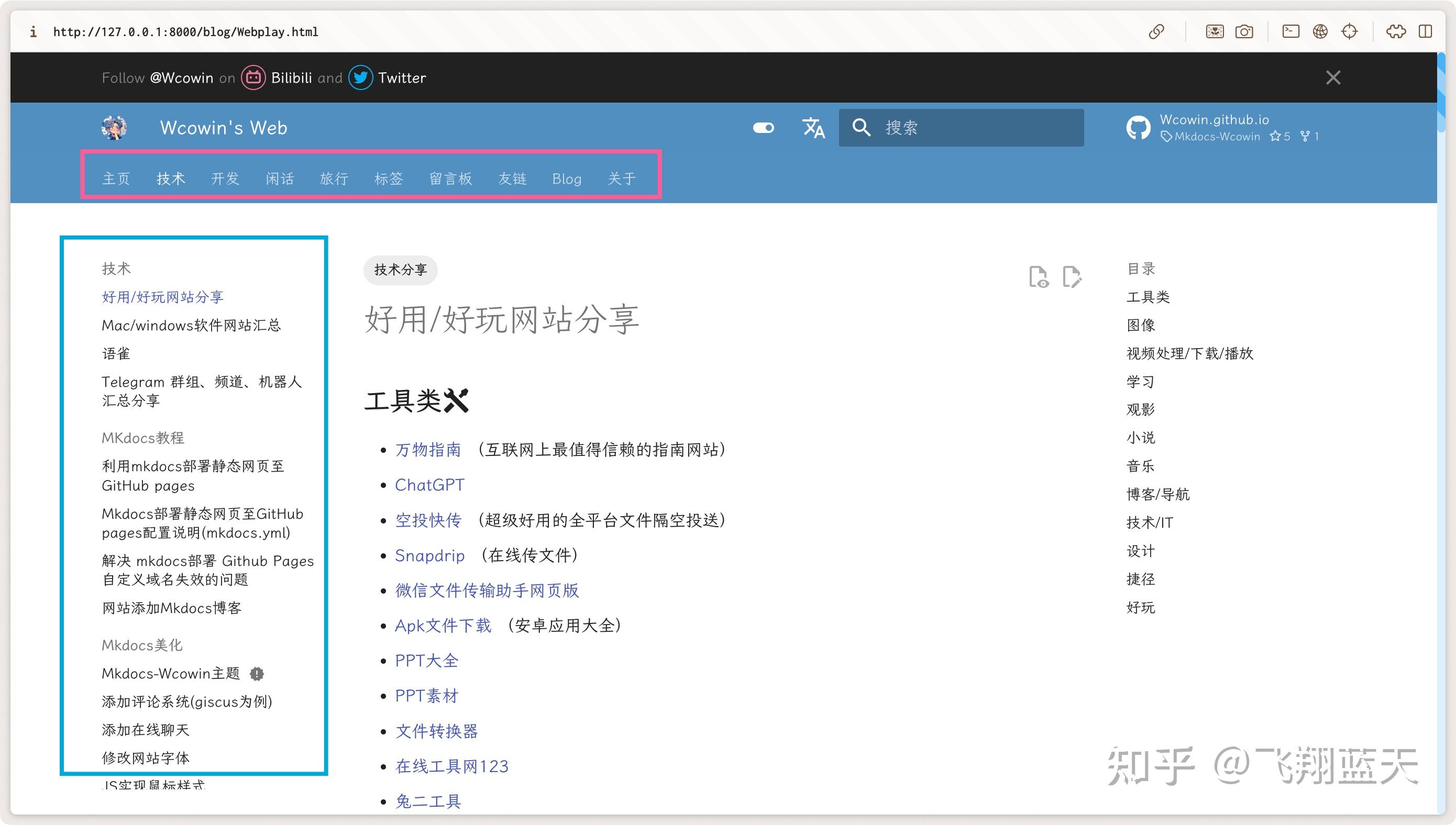Expand the MKdocs教程 sidebar section

point(142,438)
